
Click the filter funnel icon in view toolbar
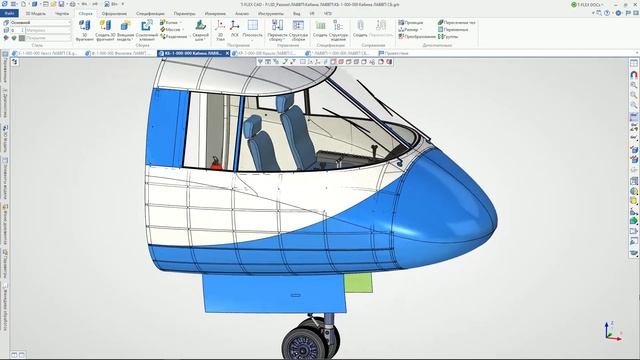(x=260, y=62)
